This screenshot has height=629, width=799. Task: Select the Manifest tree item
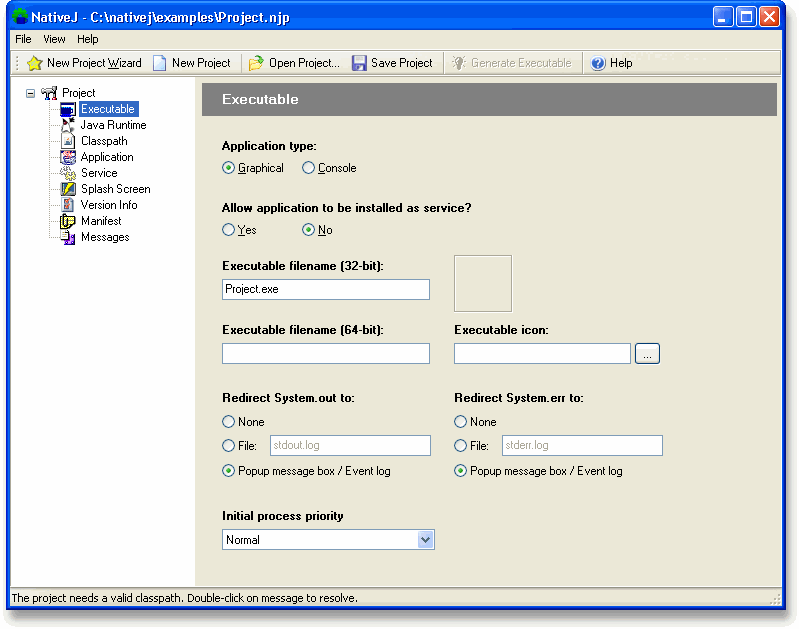point(101,221)
